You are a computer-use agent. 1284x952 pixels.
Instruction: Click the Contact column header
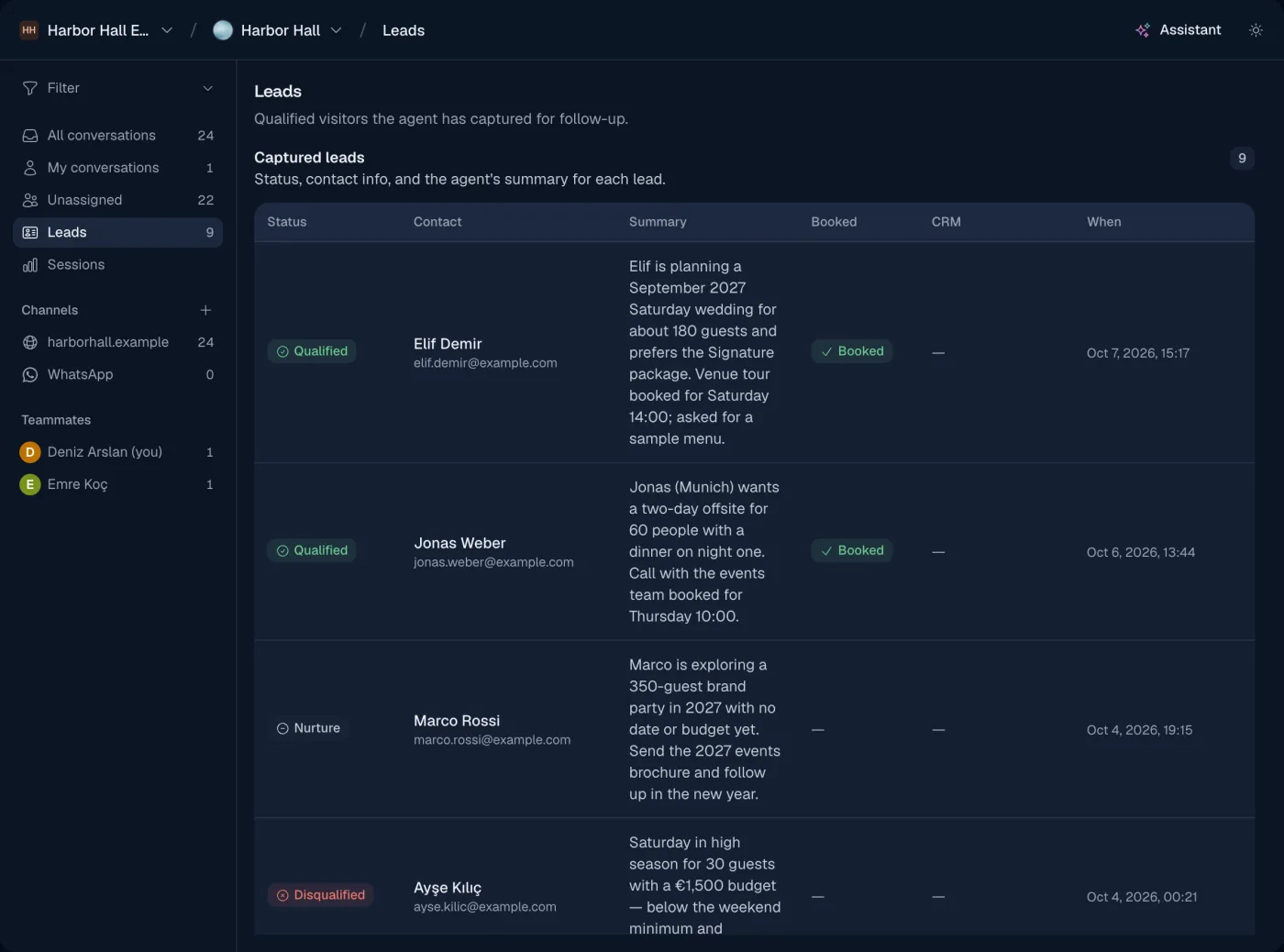(437, 222)
